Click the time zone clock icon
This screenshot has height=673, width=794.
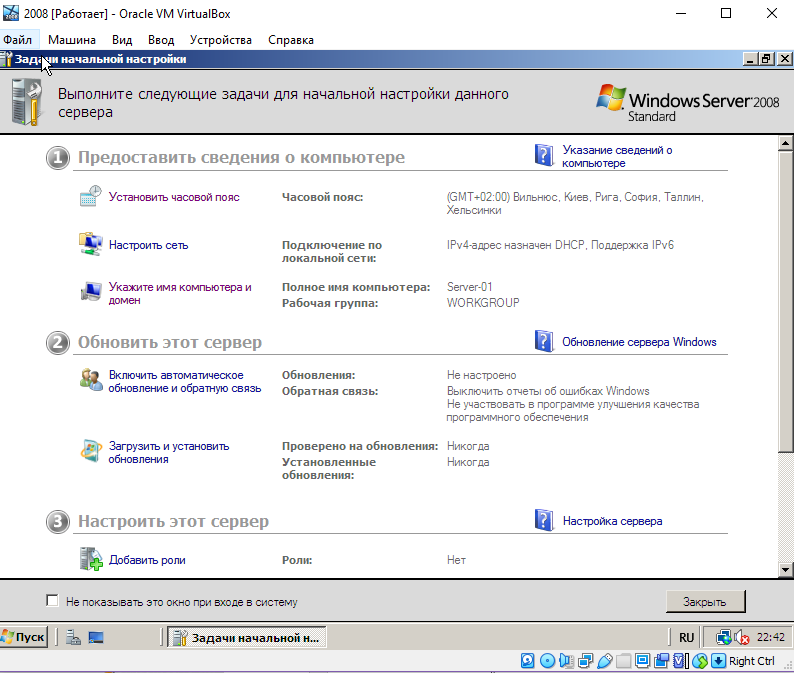[91, 196]
